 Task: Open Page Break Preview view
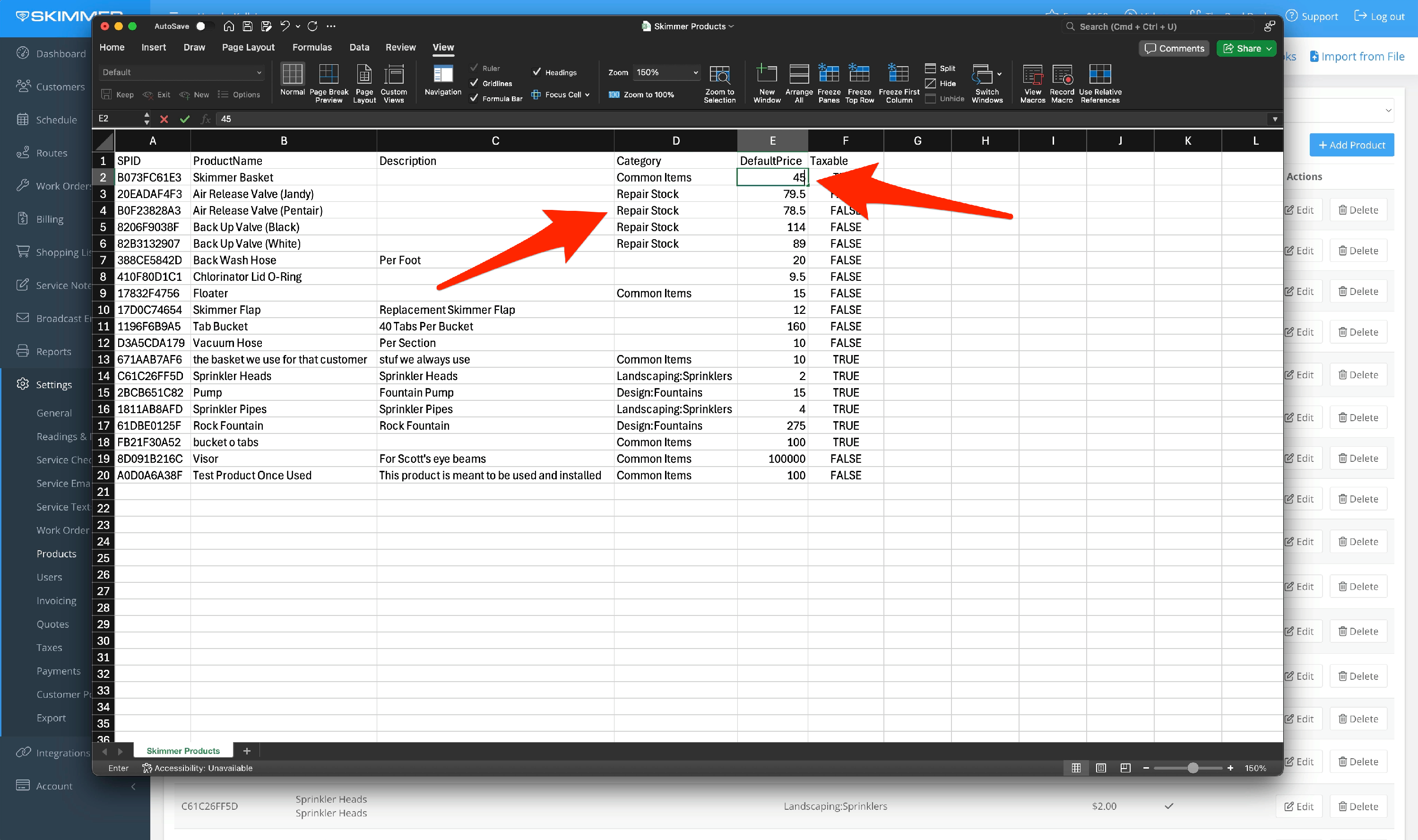[x=329, y=74]
